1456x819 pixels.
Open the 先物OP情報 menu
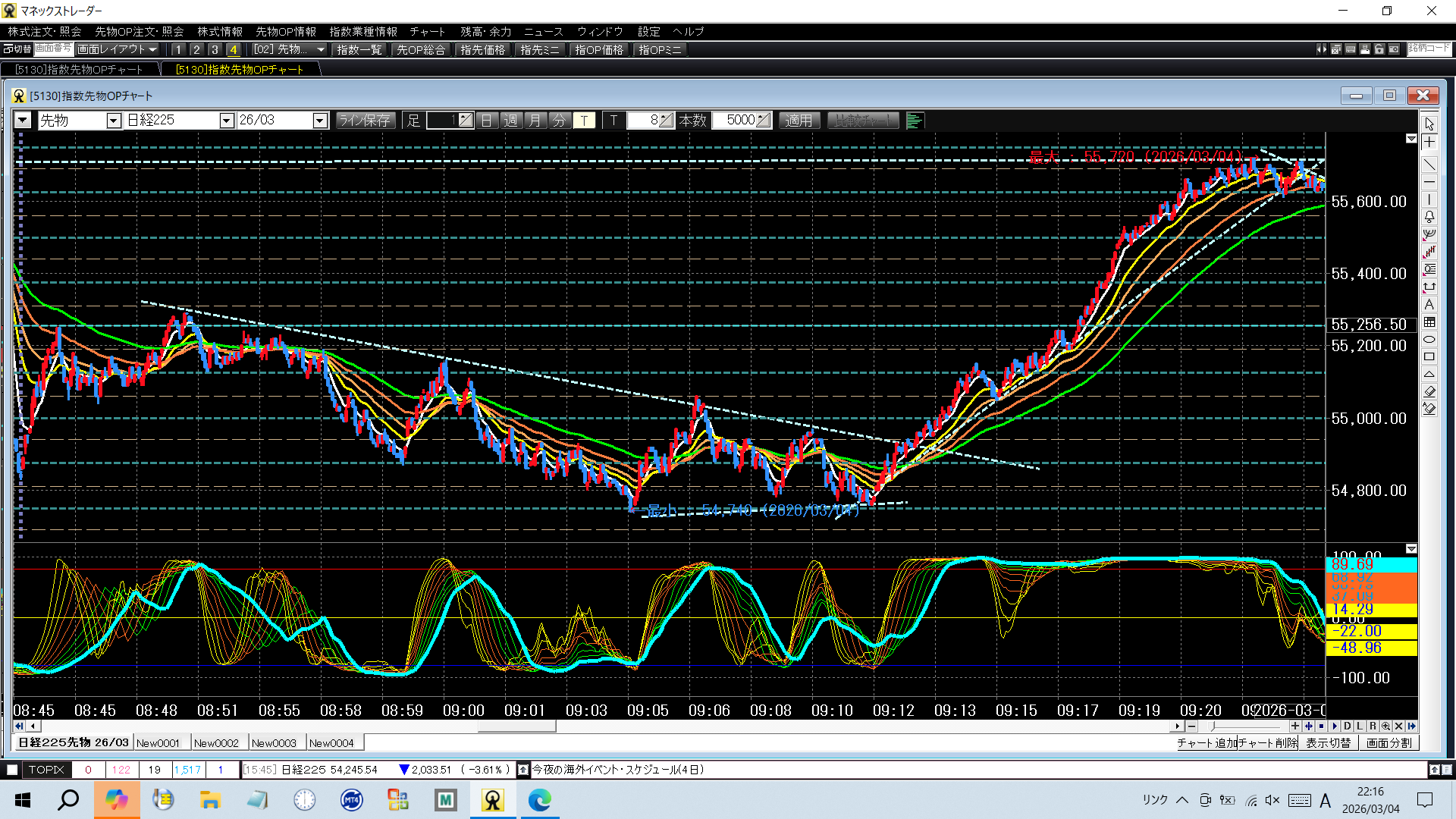coord(285,31)
